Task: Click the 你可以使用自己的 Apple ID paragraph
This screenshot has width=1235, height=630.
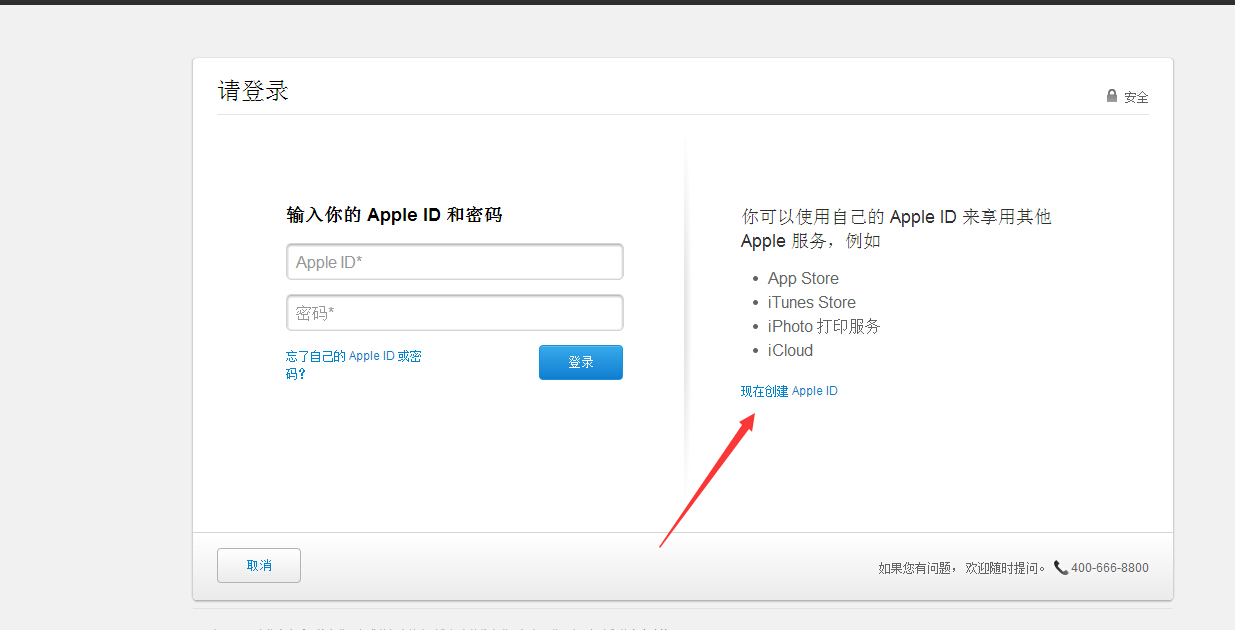Action: [896, 229]
